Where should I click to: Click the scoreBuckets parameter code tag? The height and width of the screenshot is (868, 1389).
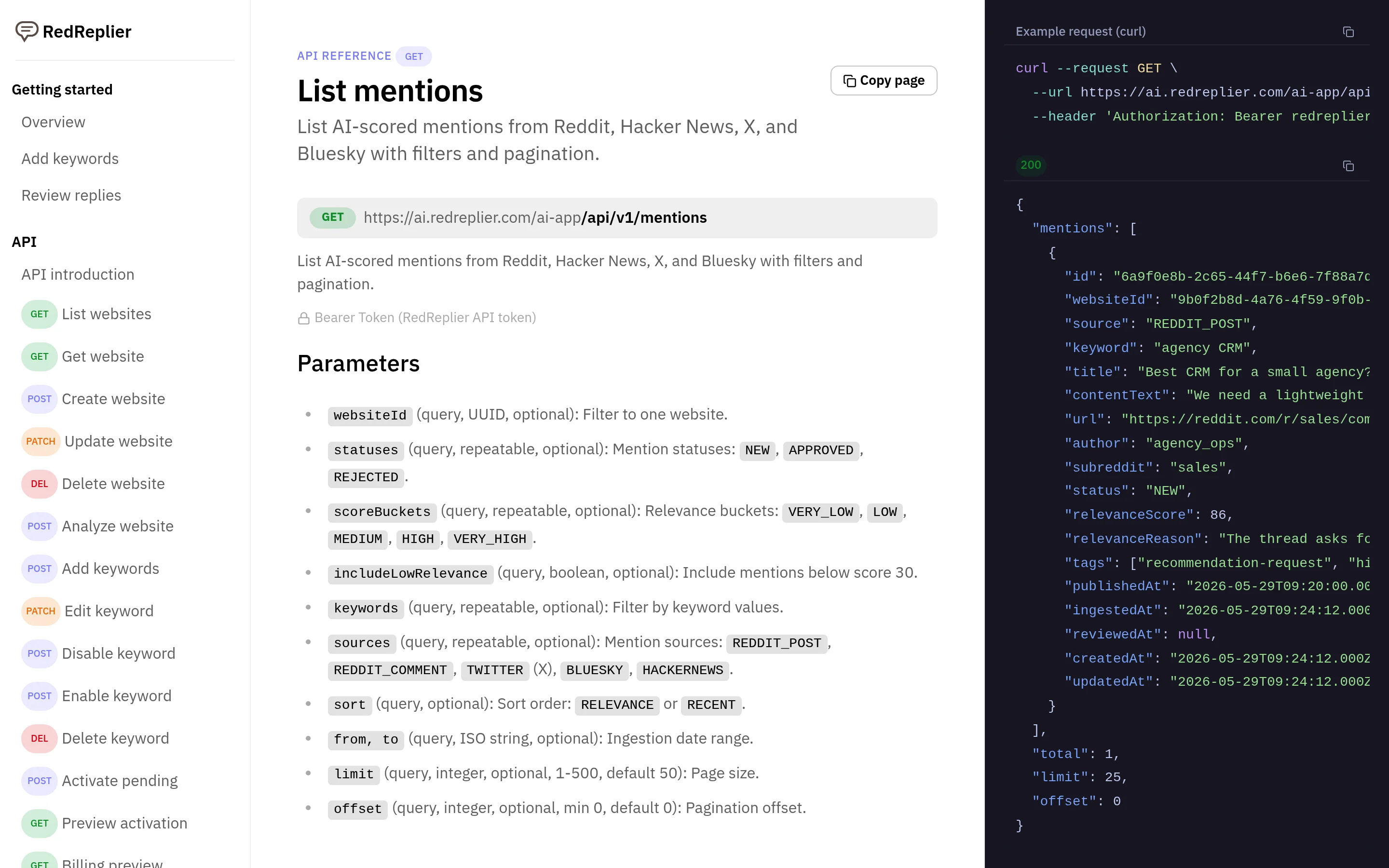coord(381,512)
